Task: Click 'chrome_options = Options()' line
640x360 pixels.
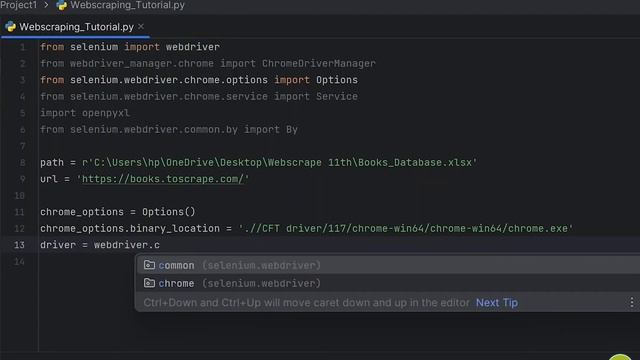Action: tap(118, 212)
